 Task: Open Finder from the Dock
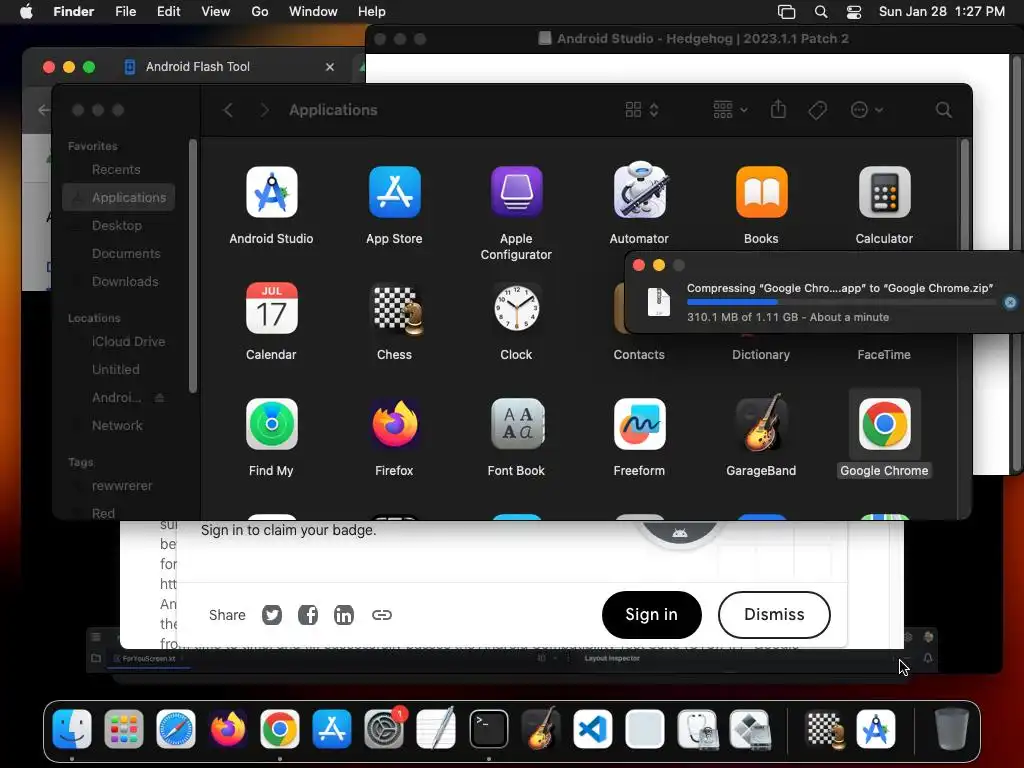point(72,729)
